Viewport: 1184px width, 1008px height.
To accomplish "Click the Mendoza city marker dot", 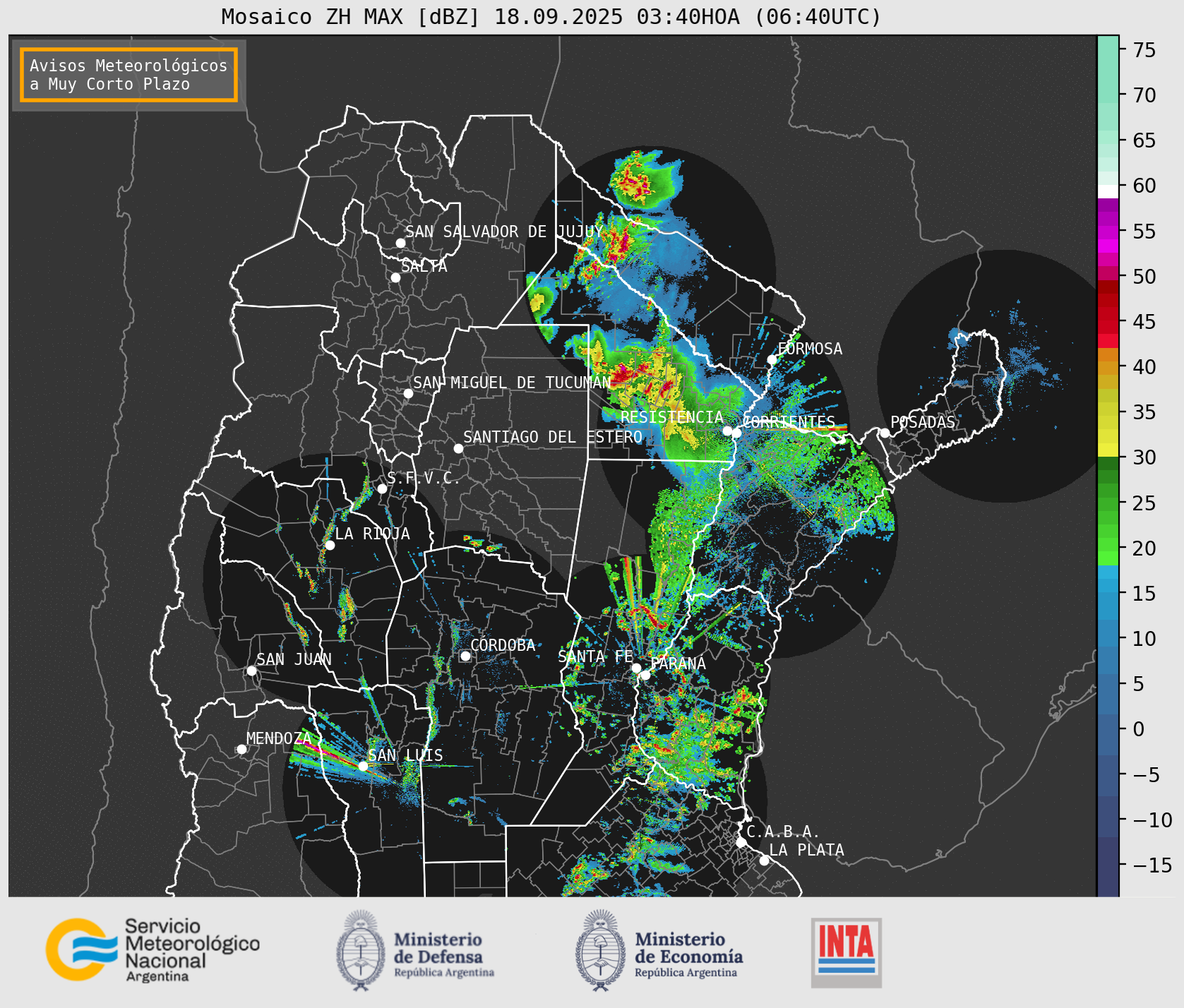I will pos(241,749).
